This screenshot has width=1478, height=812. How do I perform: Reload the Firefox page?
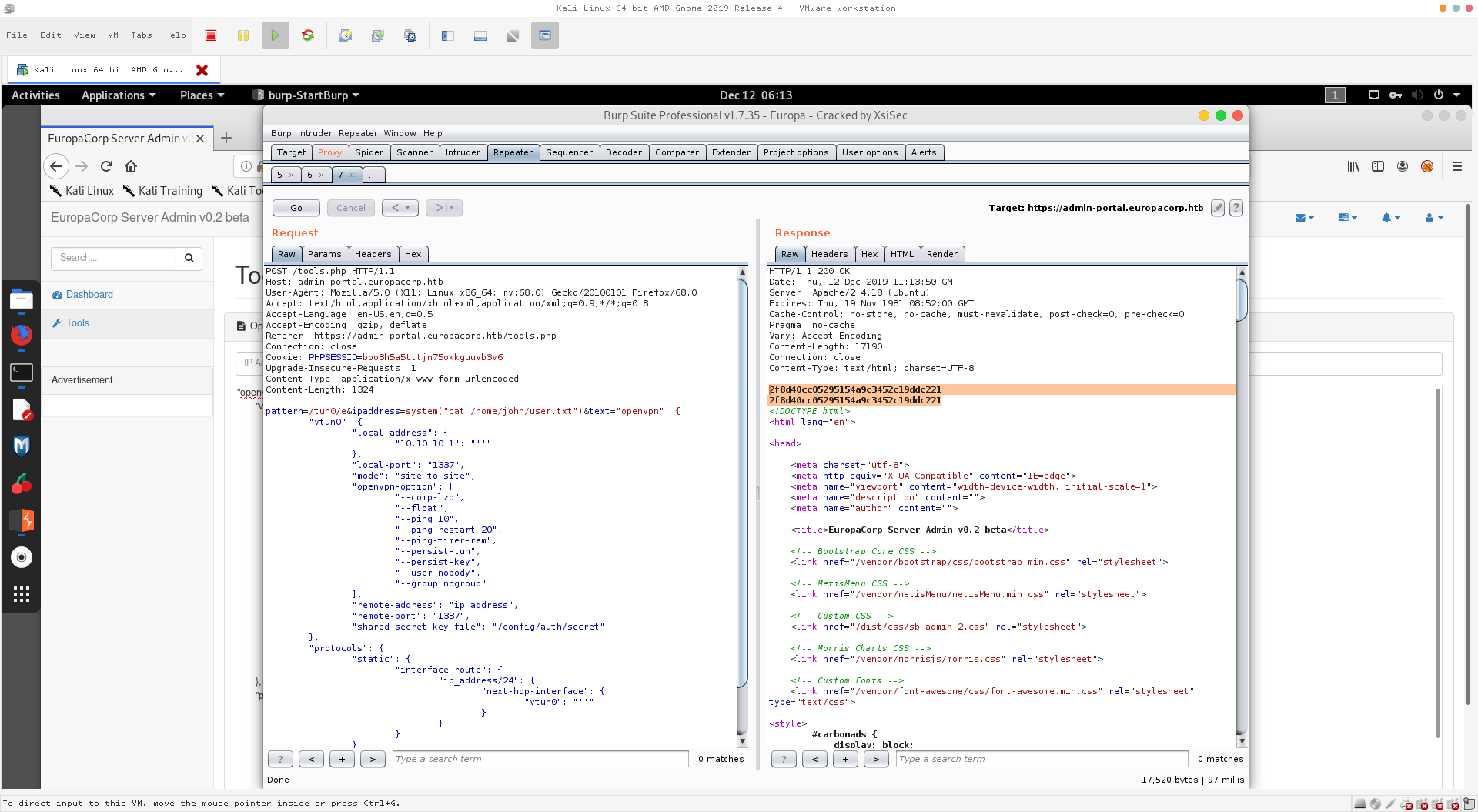tap(106, 166)
